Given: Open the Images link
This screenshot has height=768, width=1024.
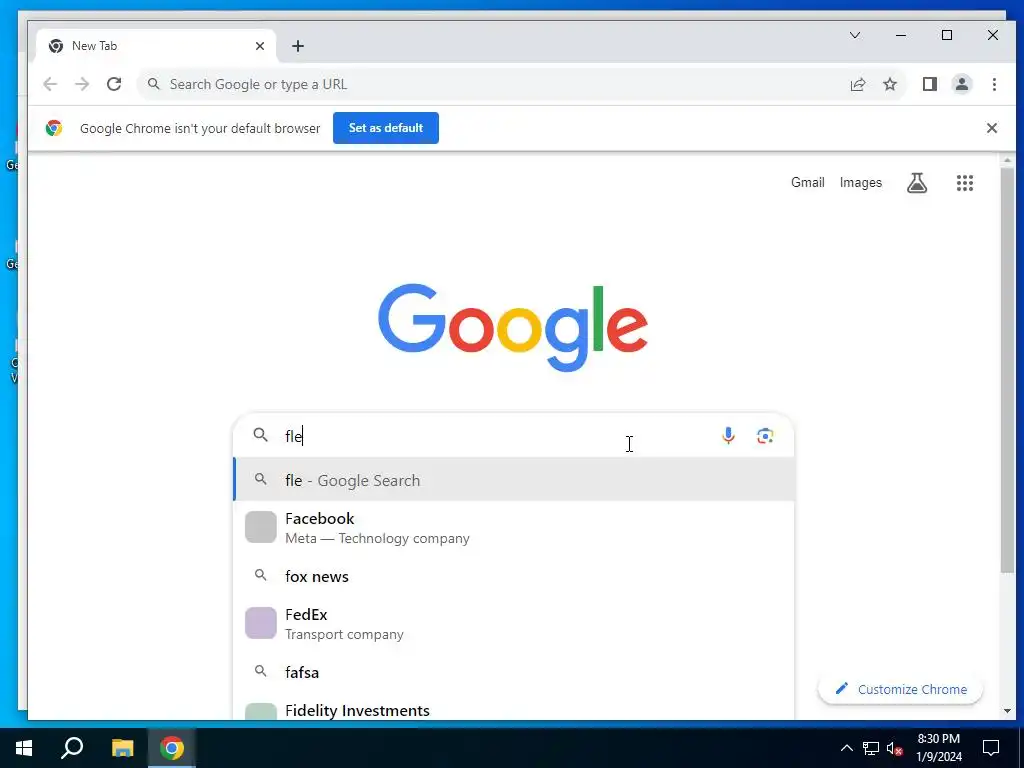Looking at the screenshot, I should tap(861, 183).
